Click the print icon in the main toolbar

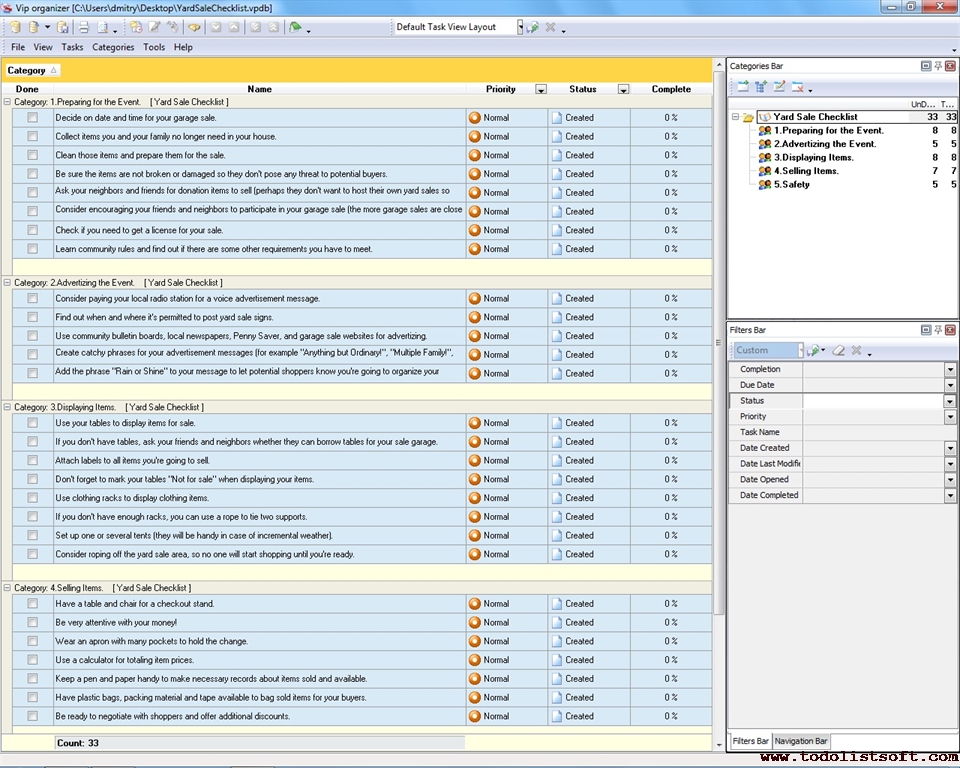(84, 27)
